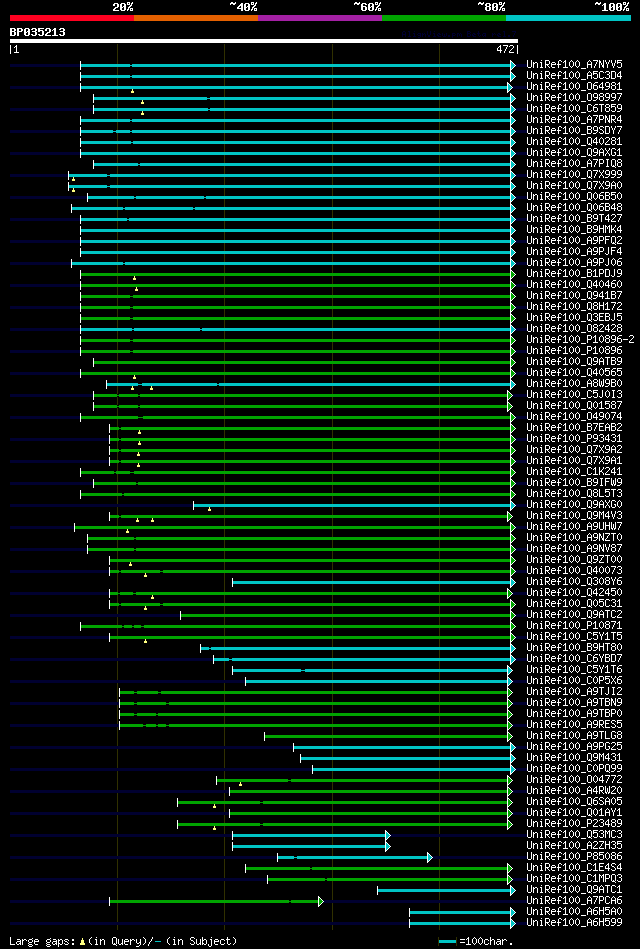Open hit UniRef100_O98997
The image size is (640, 949).
(x=574, y=97)
